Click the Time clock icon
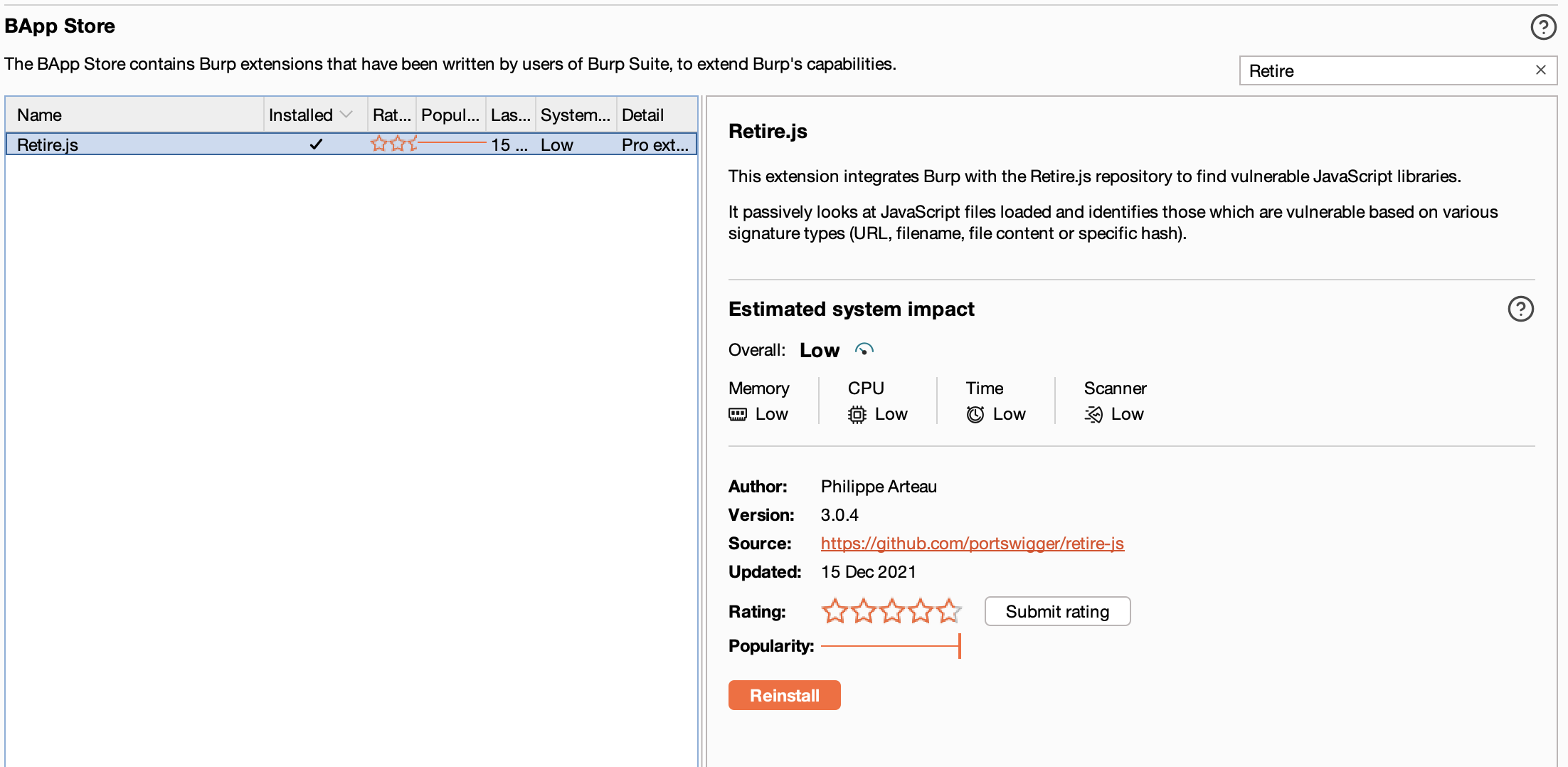Viewport: 1568px width, 767px height. (x=975, y=414)
